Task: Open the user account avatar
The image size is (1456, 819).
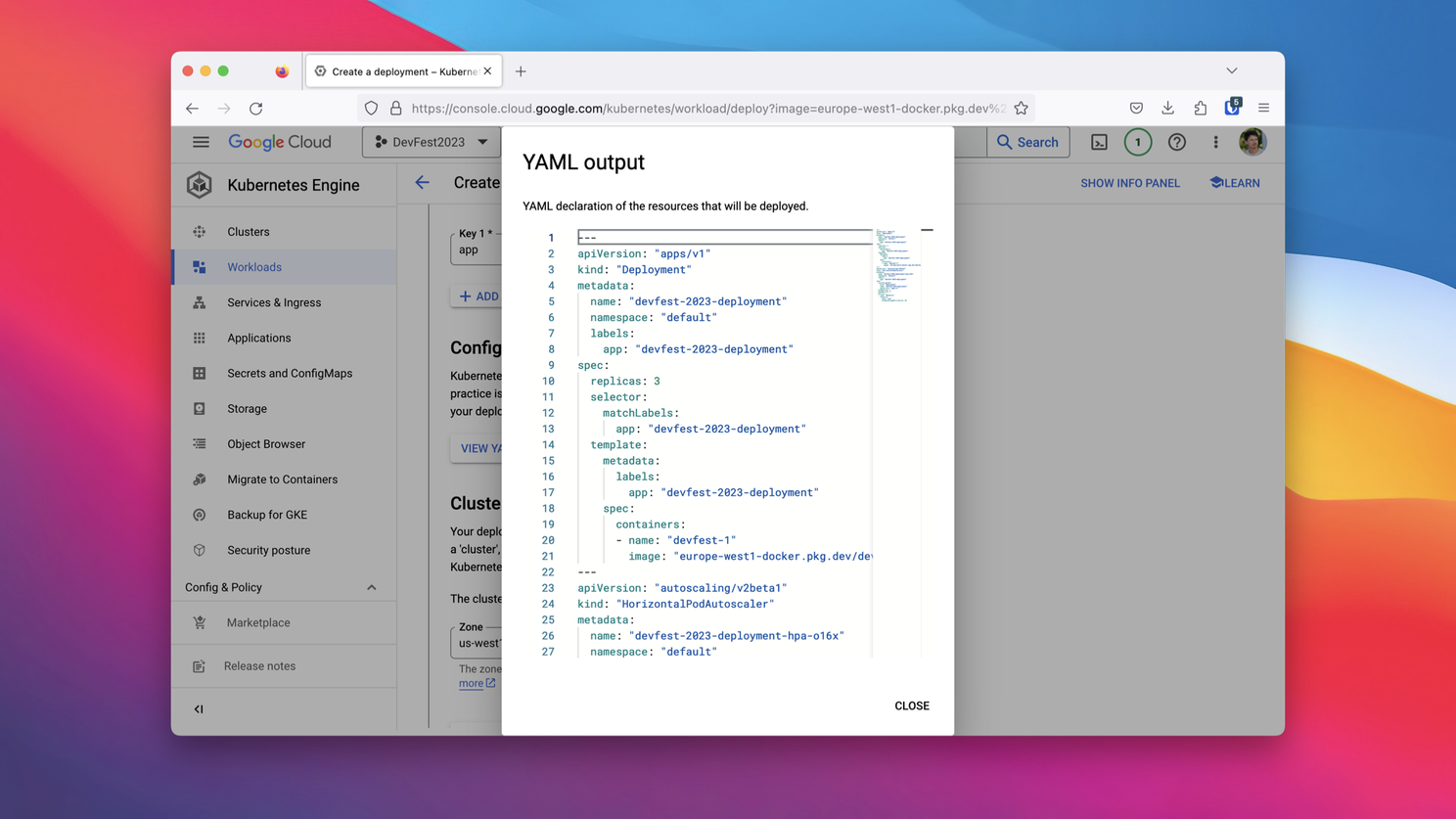Action: tap(1251, 142)
